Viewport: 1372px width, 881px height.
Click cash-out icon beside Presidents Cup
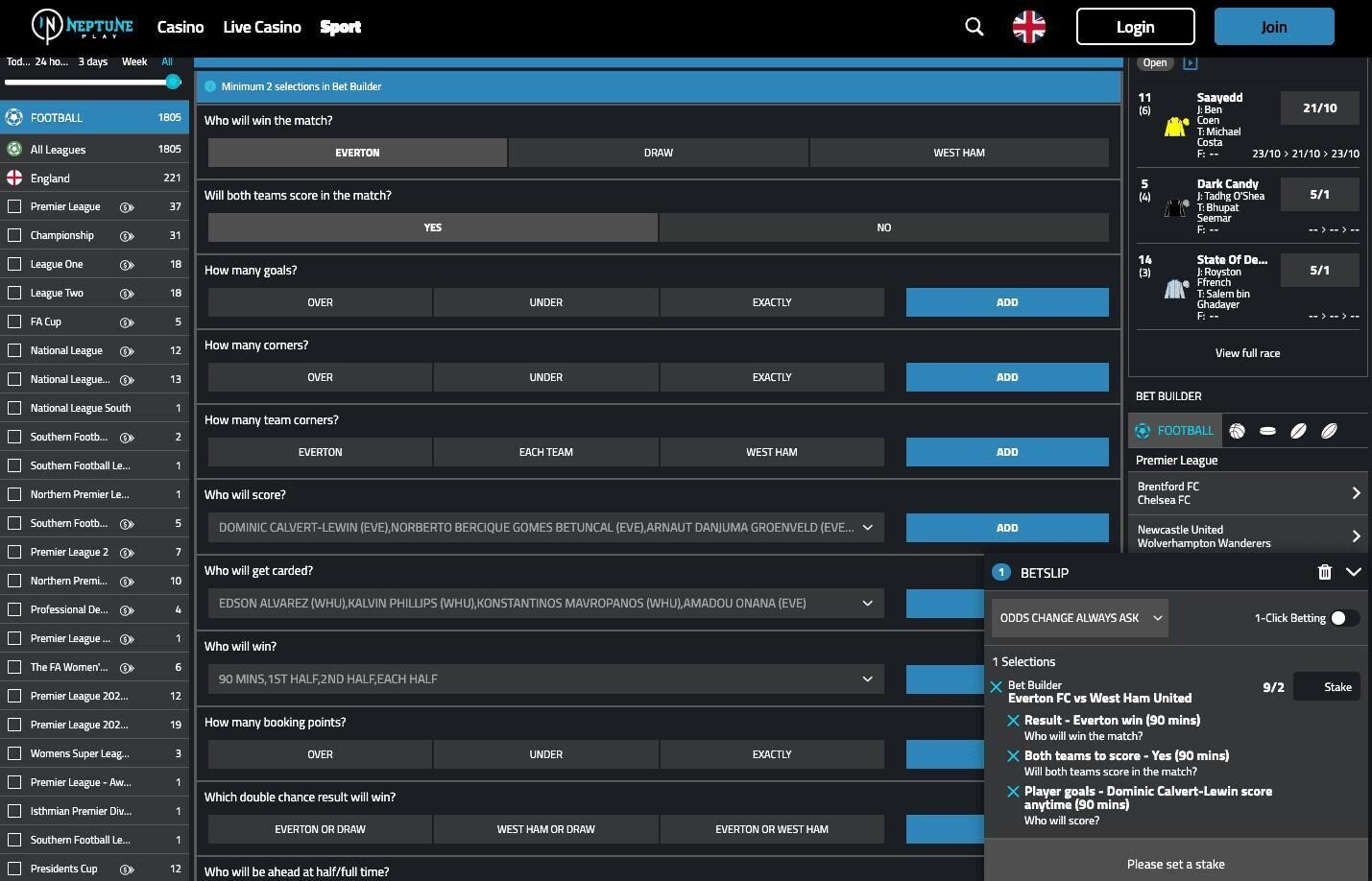(x=127, y=869)
